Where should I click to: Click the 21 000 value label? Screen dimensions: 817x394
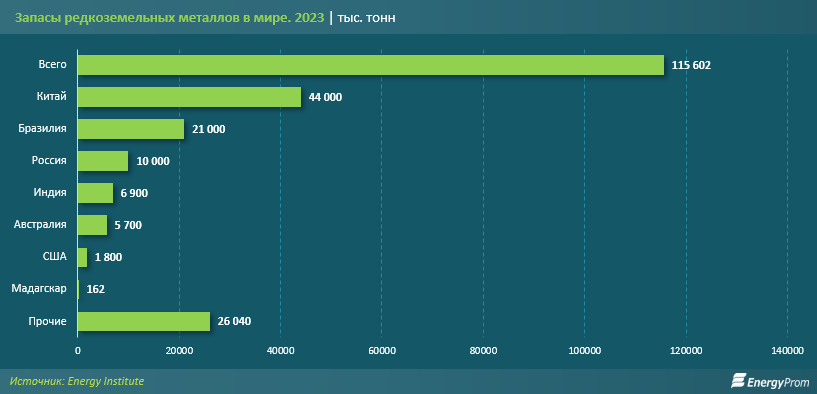coord(209,130)
